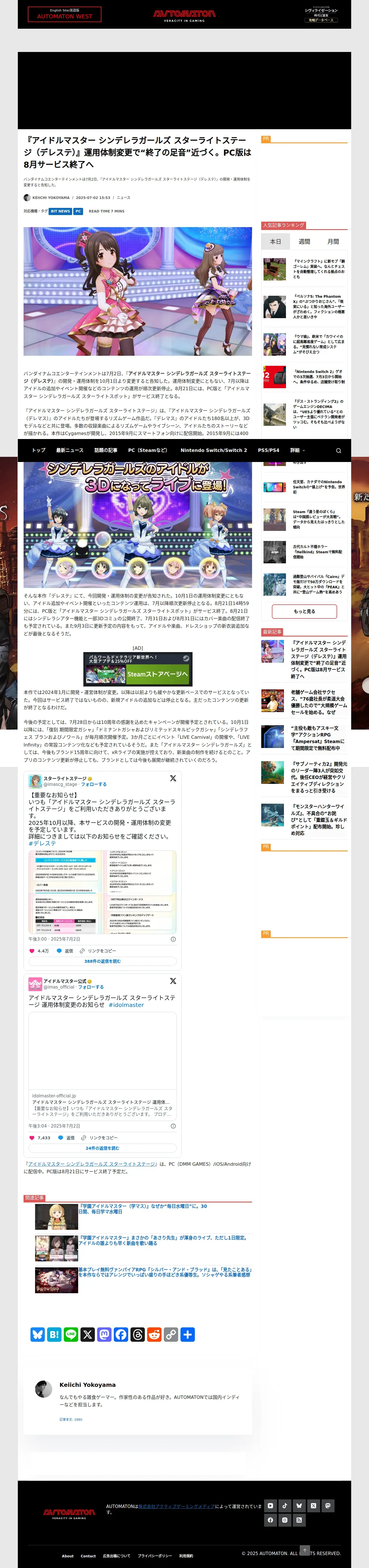Read 24件の返信を読む replies link

[102, 1149]
